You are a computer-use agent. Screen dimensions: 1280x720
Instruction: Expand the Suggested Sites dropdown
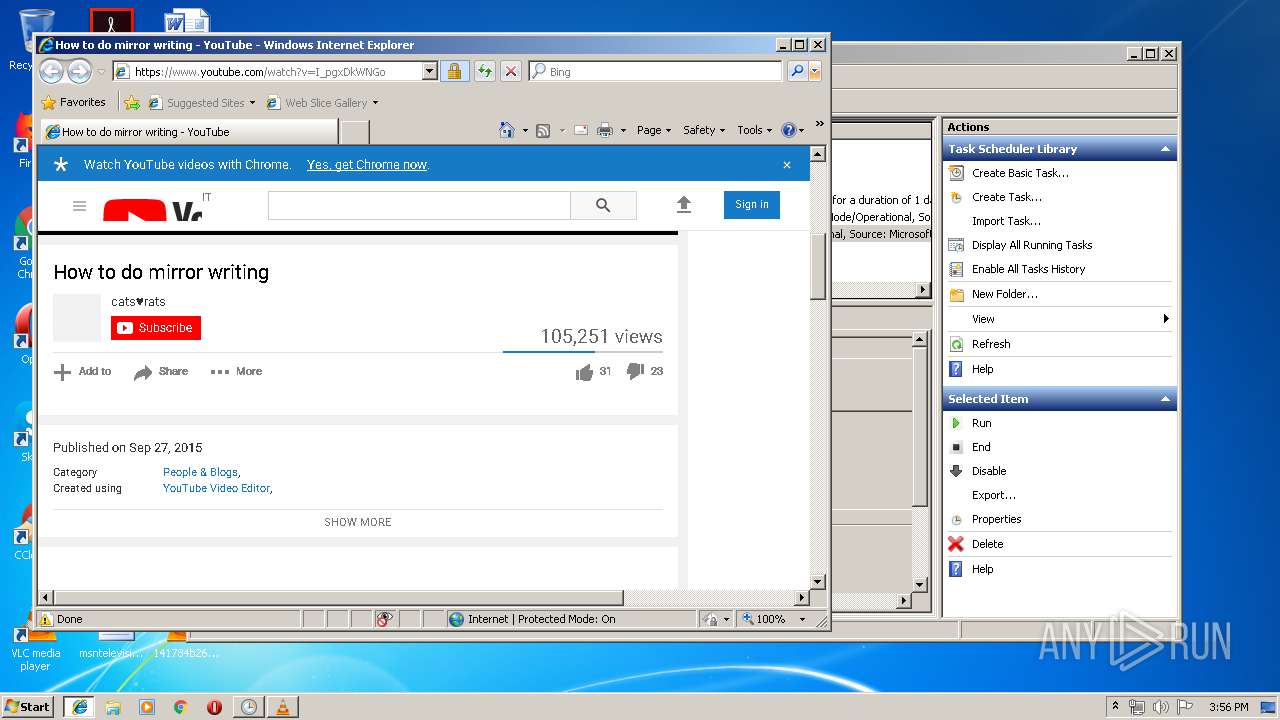pyautogui.click(x=253, y=102)
